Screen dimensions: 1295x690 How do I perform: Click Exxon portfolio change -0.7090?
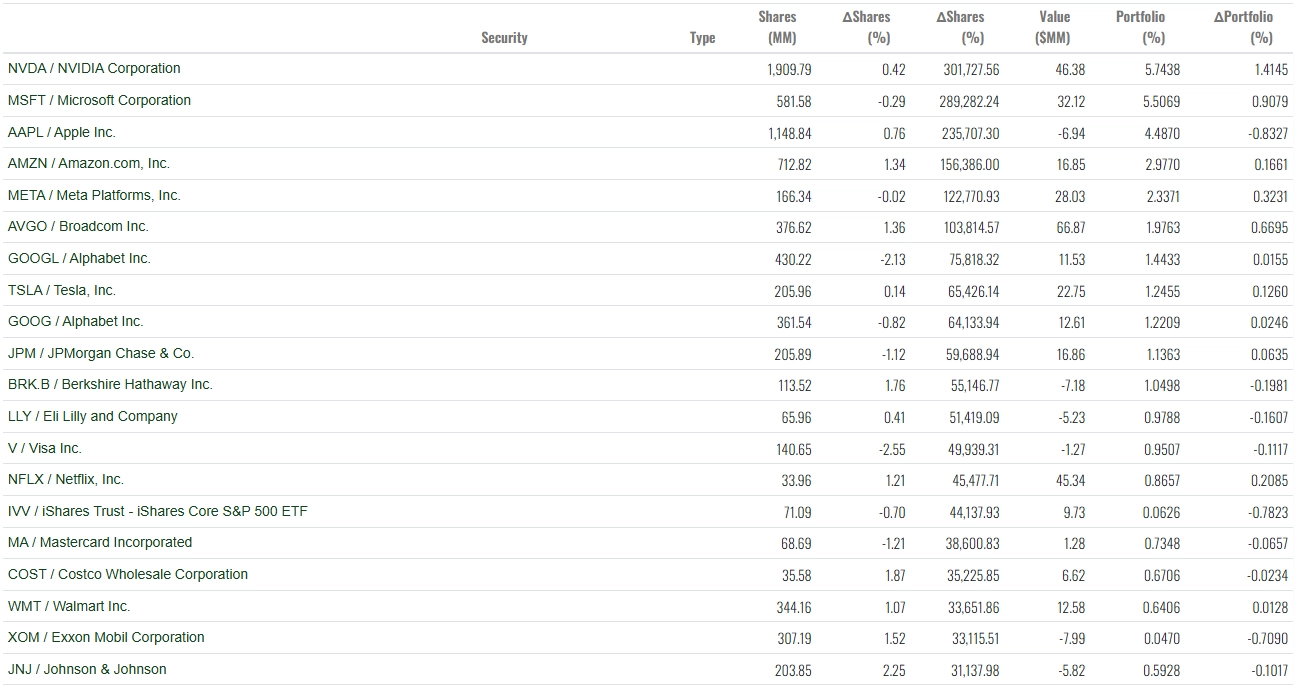point(1270,639)
